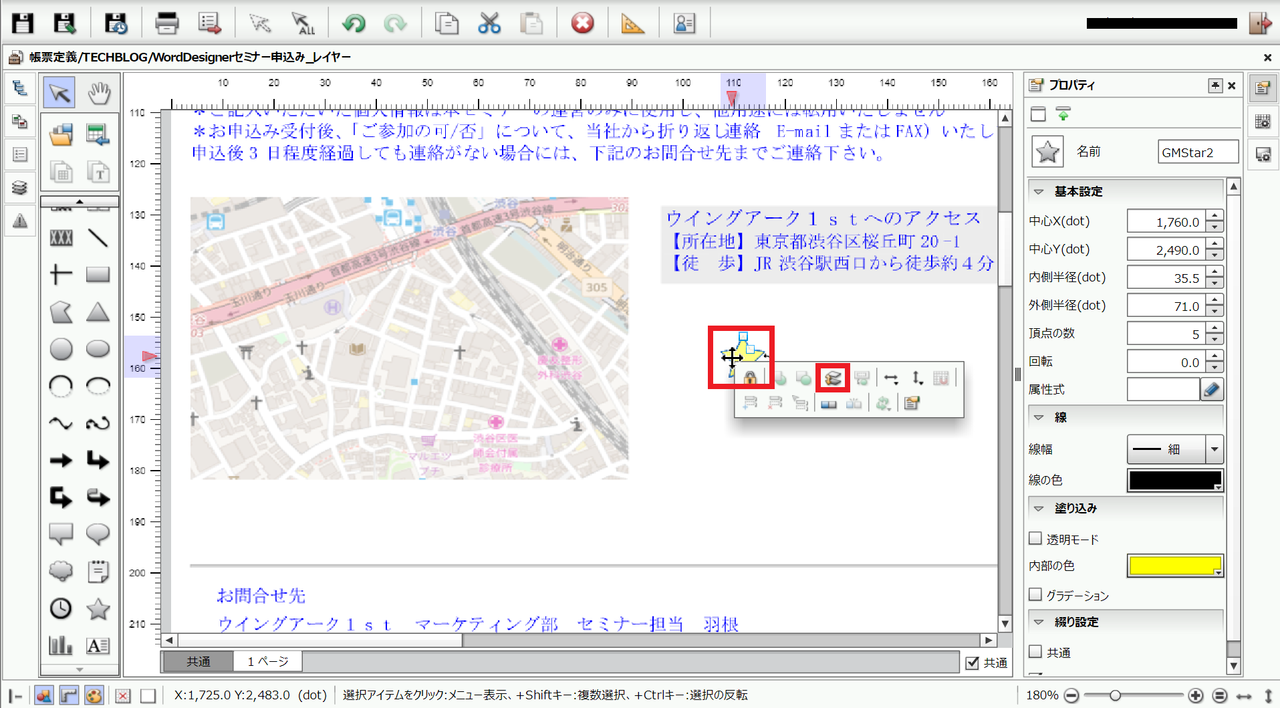Open the 内部の色 yellow color swatch
Screen dimensions: 1280x708
click(x=1175, y=566)
